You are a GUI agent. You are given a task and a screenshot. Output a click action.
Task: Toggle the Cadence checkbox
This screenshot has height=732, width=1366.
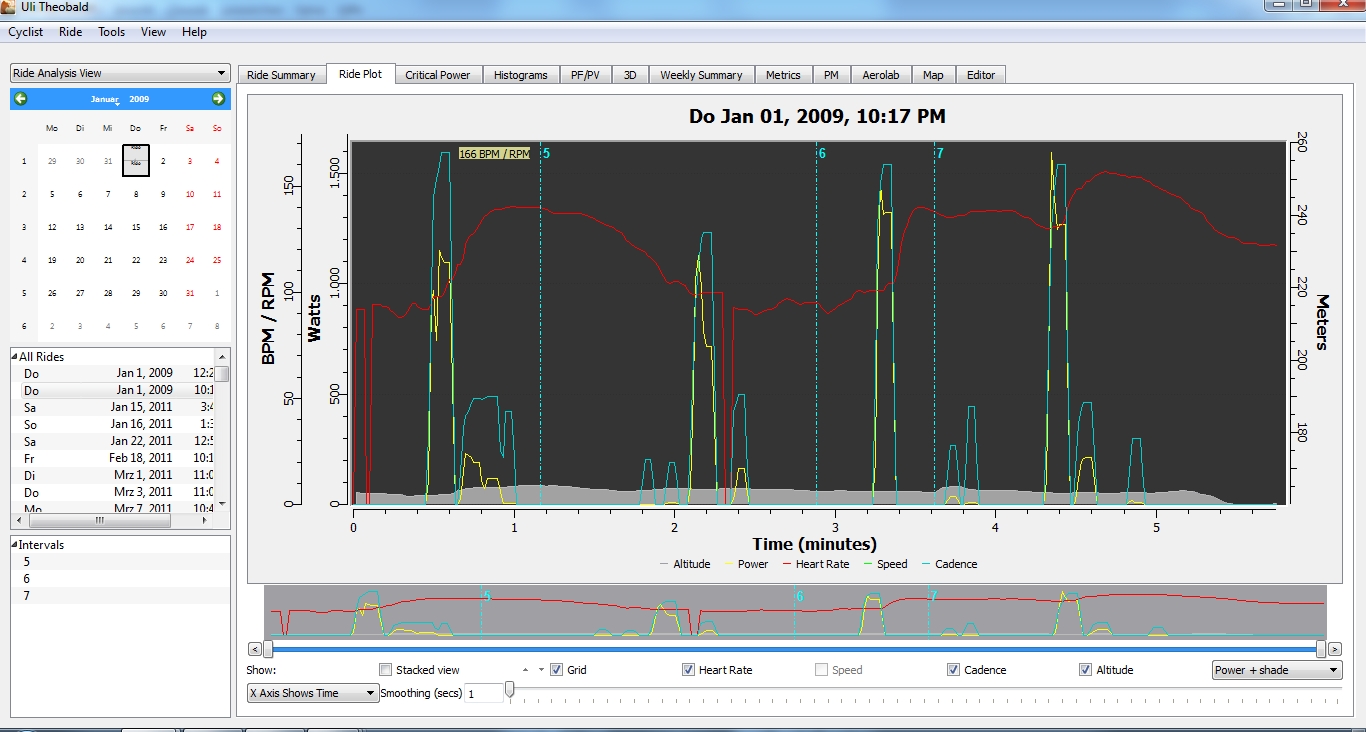pyautogui.click(x=954, y=670)
